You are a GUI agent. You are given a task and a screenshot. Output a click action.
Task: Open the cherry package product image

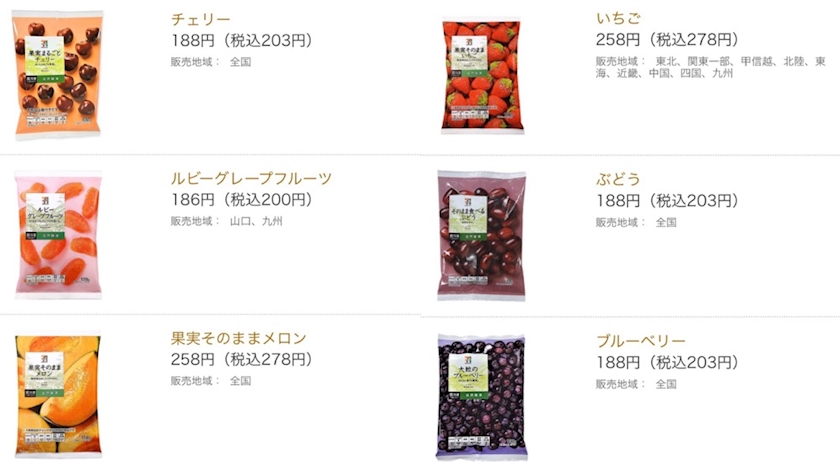point(58,75)
